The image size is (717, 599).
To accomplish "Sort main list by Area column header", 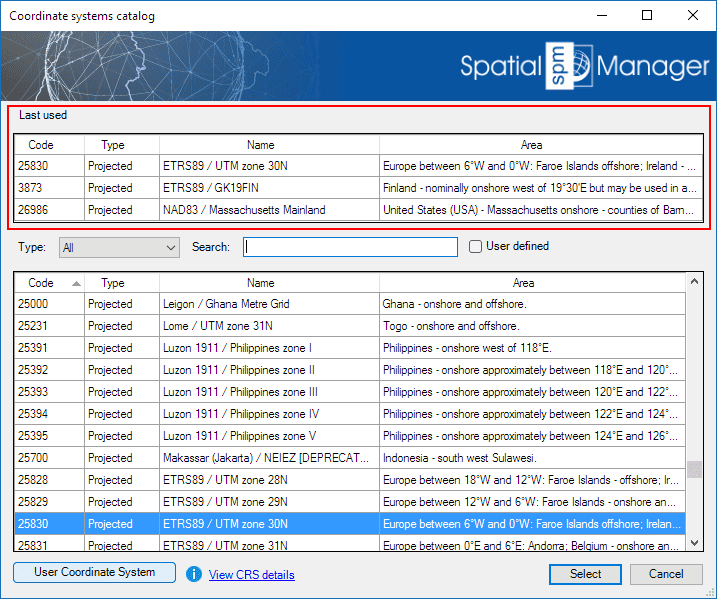I will (522, 283).
